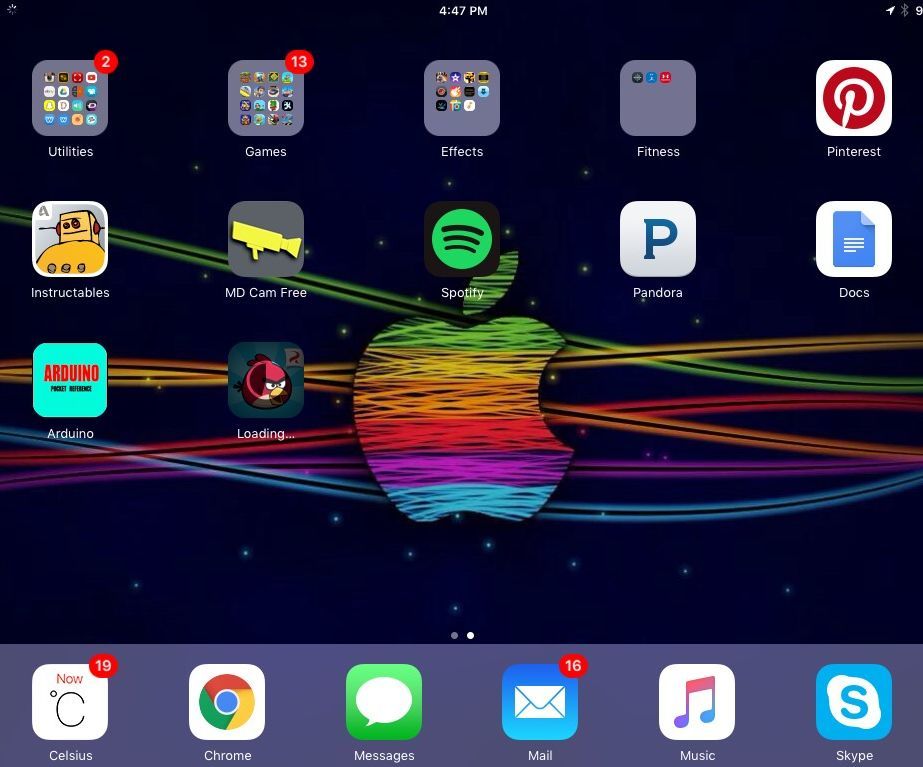Open Celsius weather app in dock
This screenshot has width=923, height=767.
coord(70,702)
